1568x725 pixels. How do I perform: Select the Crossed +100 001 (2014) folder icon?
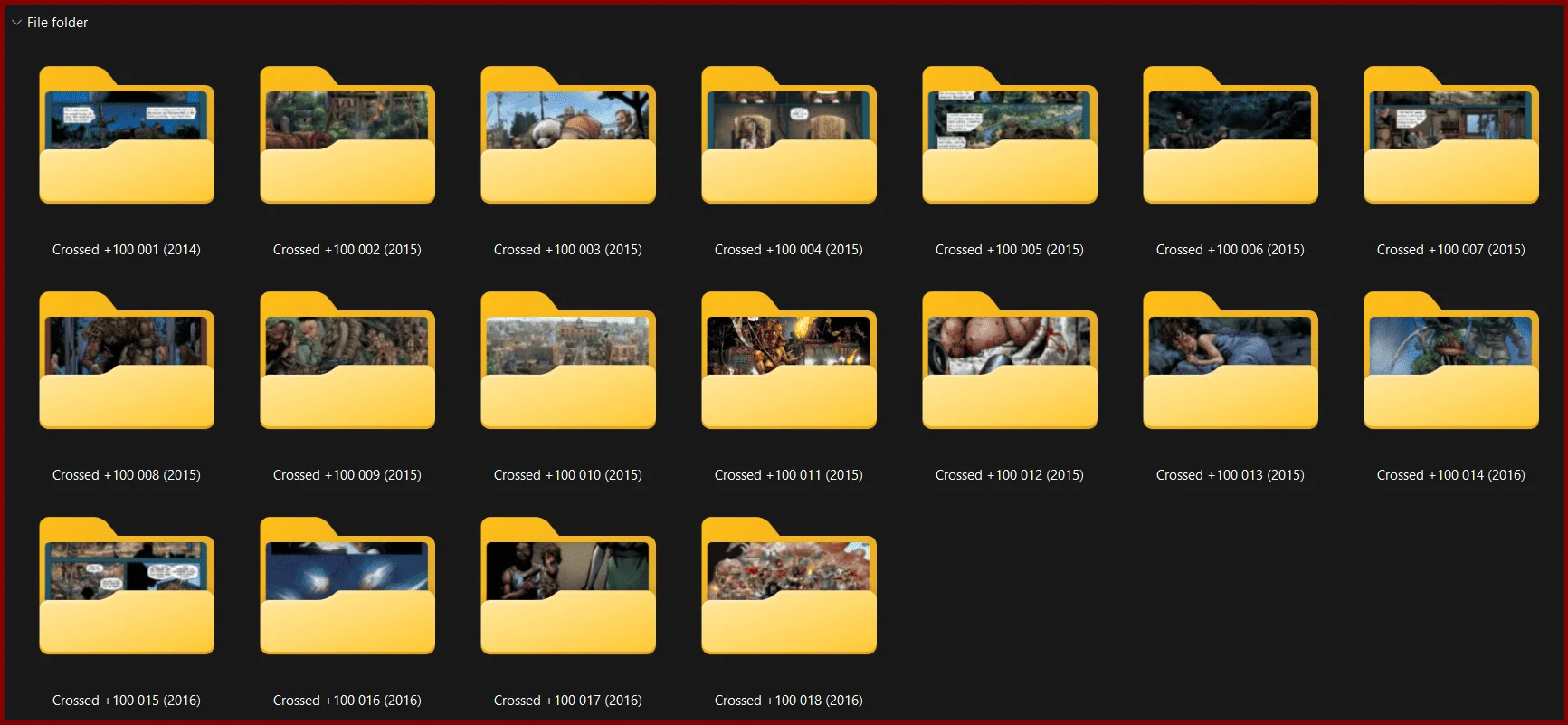(127, 135)
